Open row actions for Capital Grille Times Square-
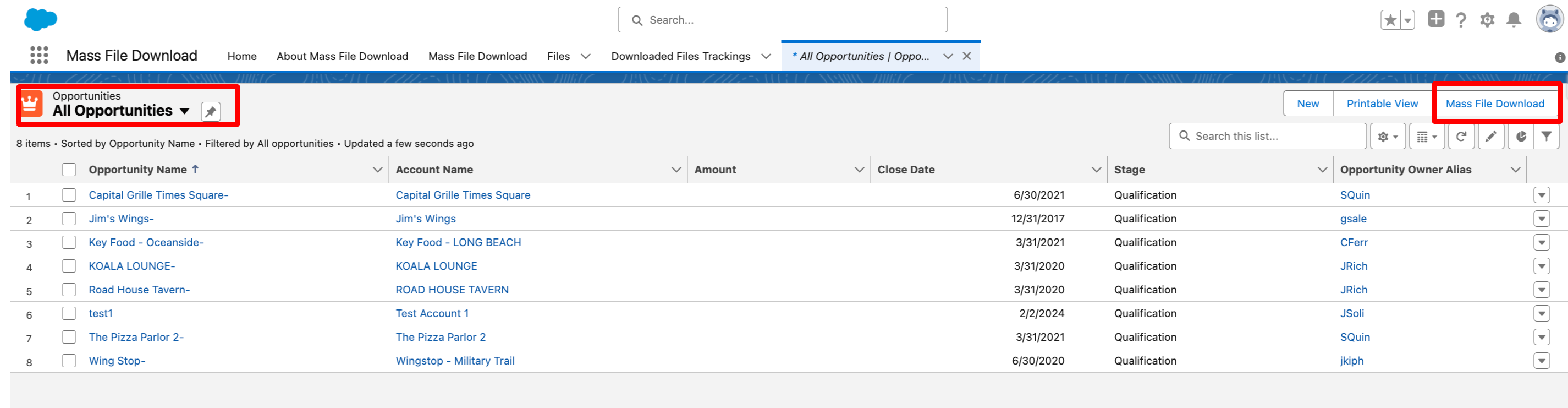This screenshot has height=408, width=1568. tap(1541, 195)
